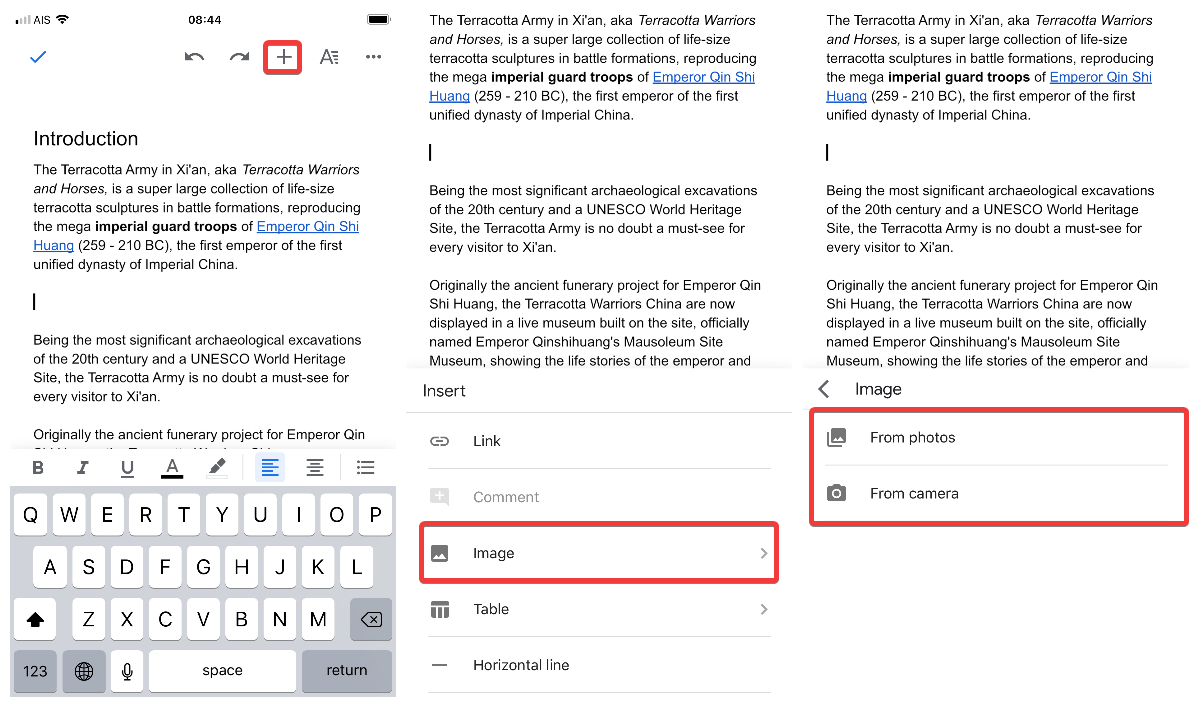The image size is (1200, 707).
Task: Select the Table option in Insert menu
Action: point(599,609)
